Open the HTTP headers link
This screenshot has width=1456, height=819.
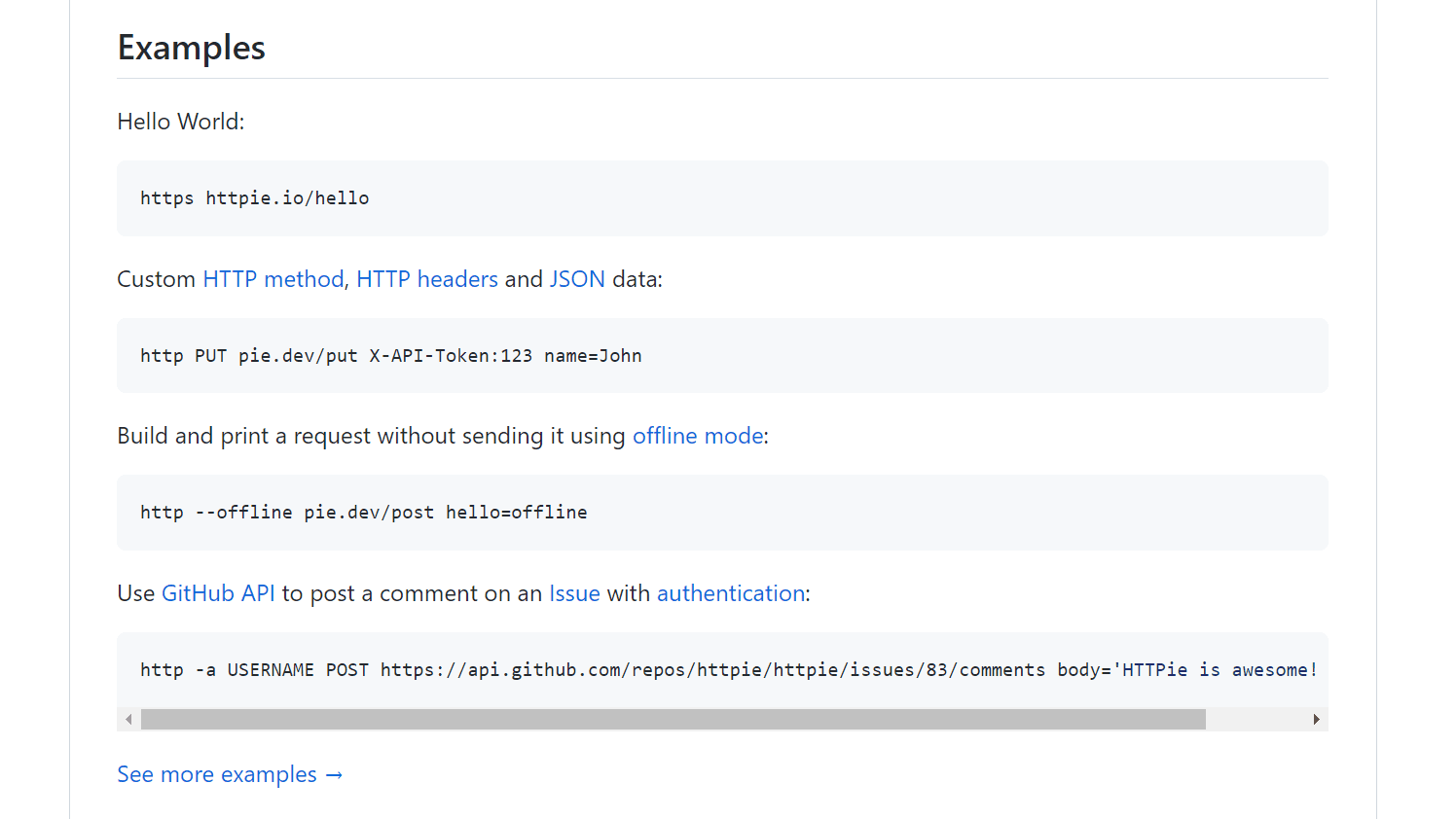pyautogui.click(x=426, y=279)
